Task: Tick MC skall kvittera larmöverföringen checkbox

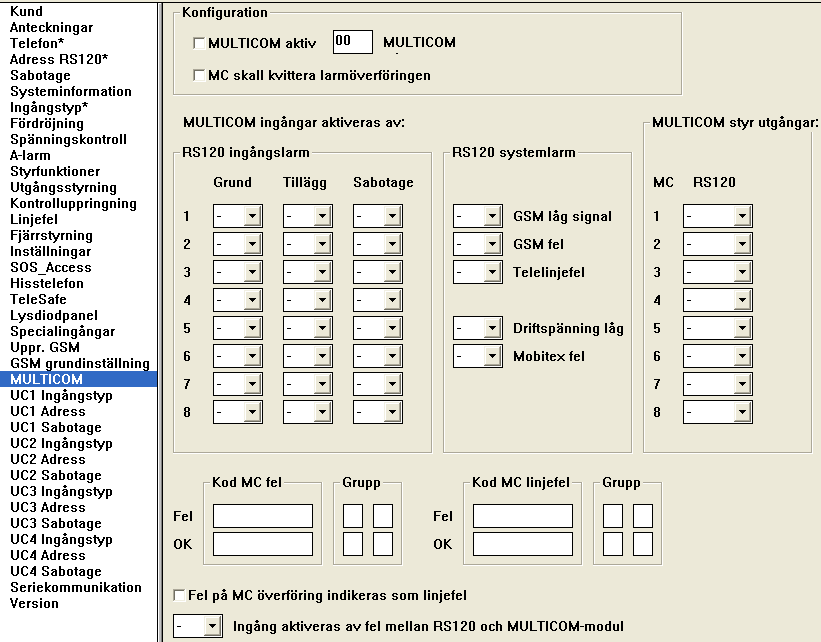Action: pos(199,75)
